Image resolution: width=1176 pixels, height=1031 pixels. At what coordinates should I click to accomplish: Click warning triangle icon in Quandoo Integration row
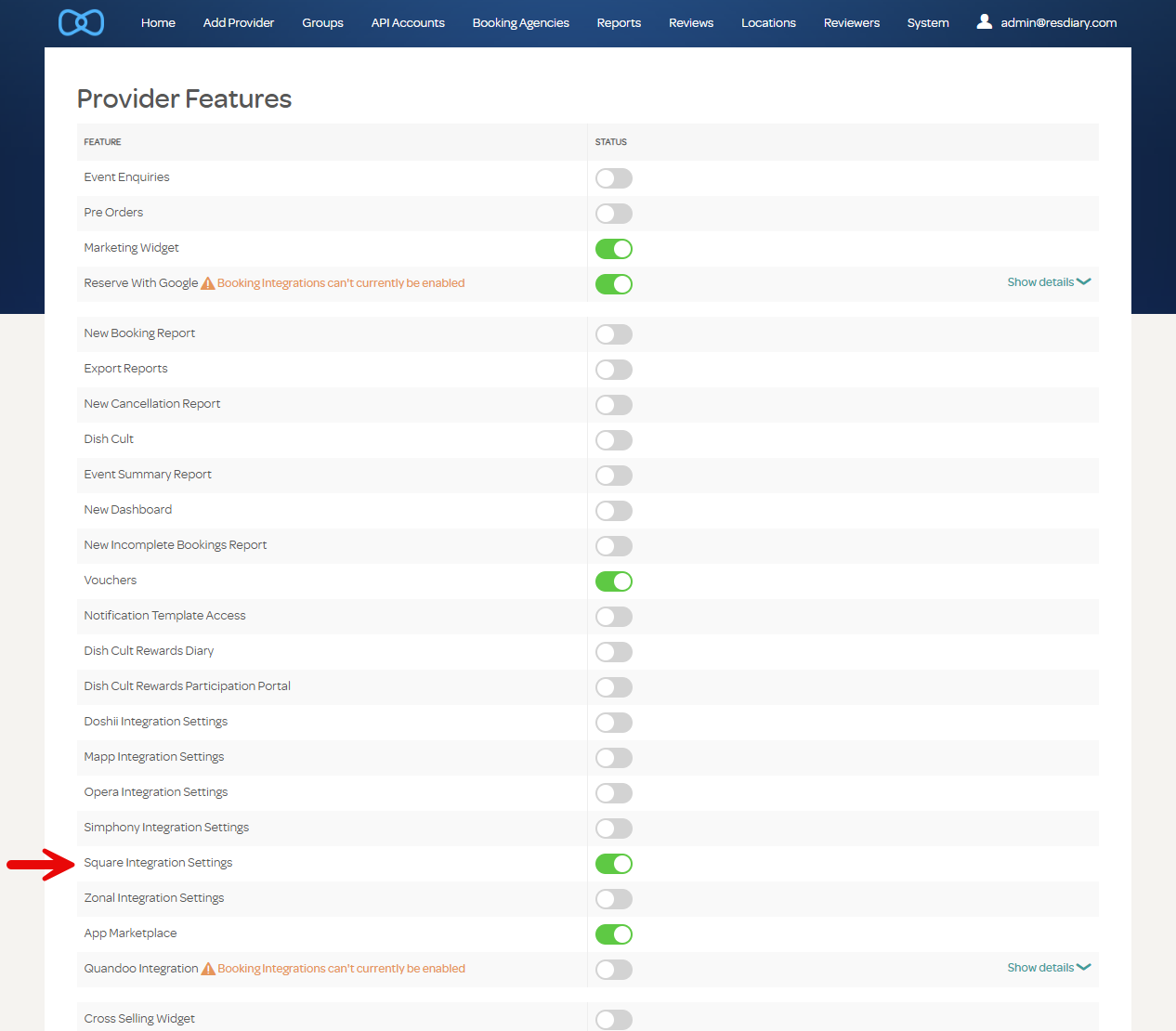tap(208, 969)
